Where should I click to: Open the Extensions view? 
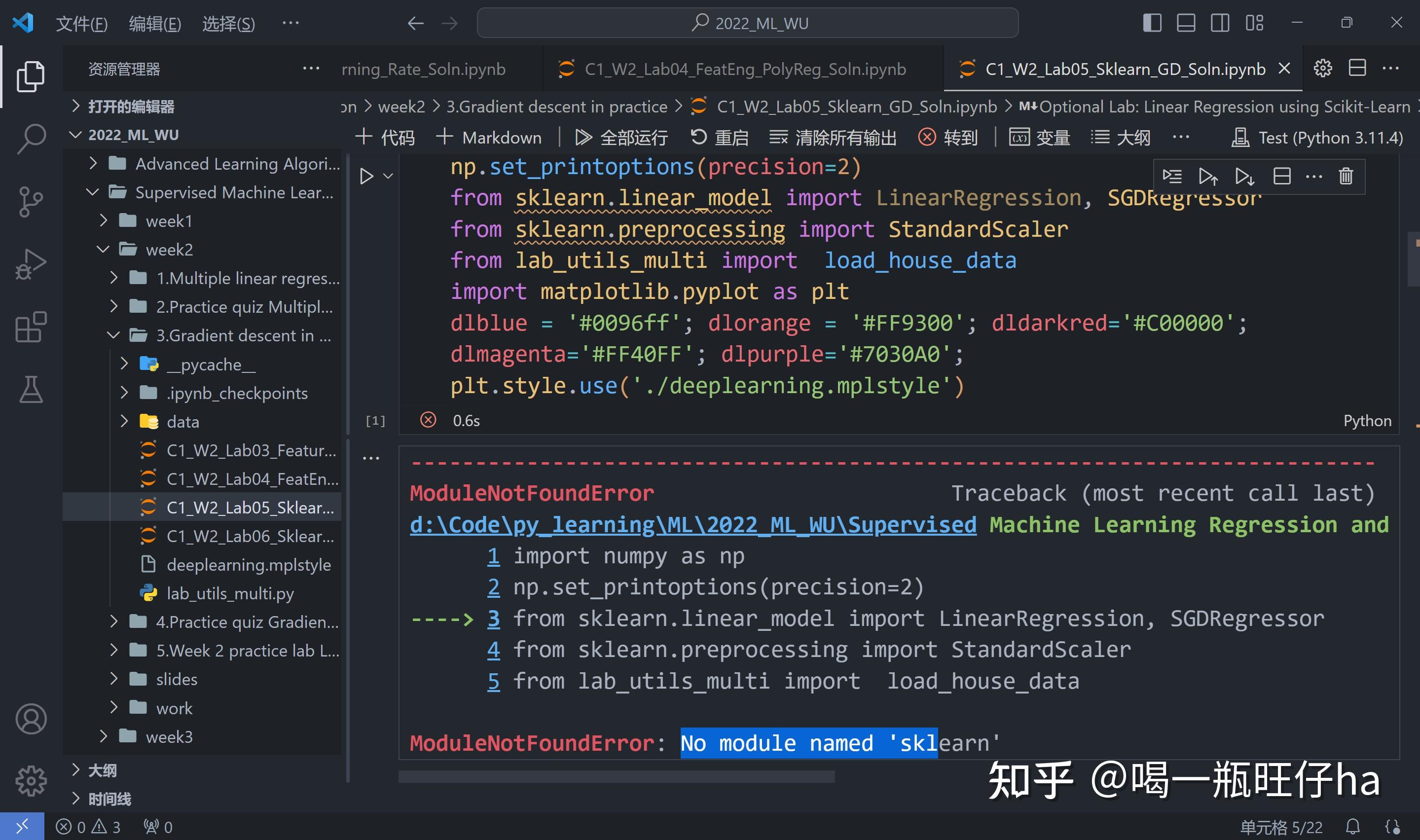31,327
